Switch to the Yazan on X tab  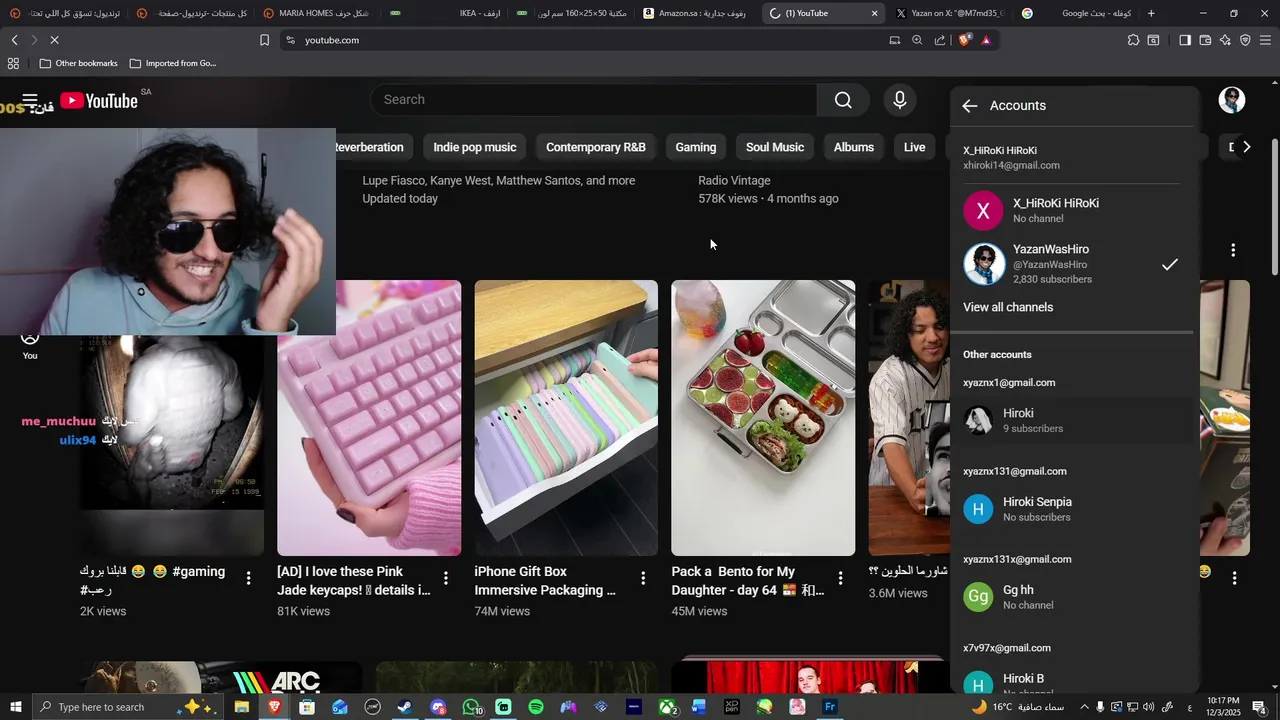(x=950, y=13)
